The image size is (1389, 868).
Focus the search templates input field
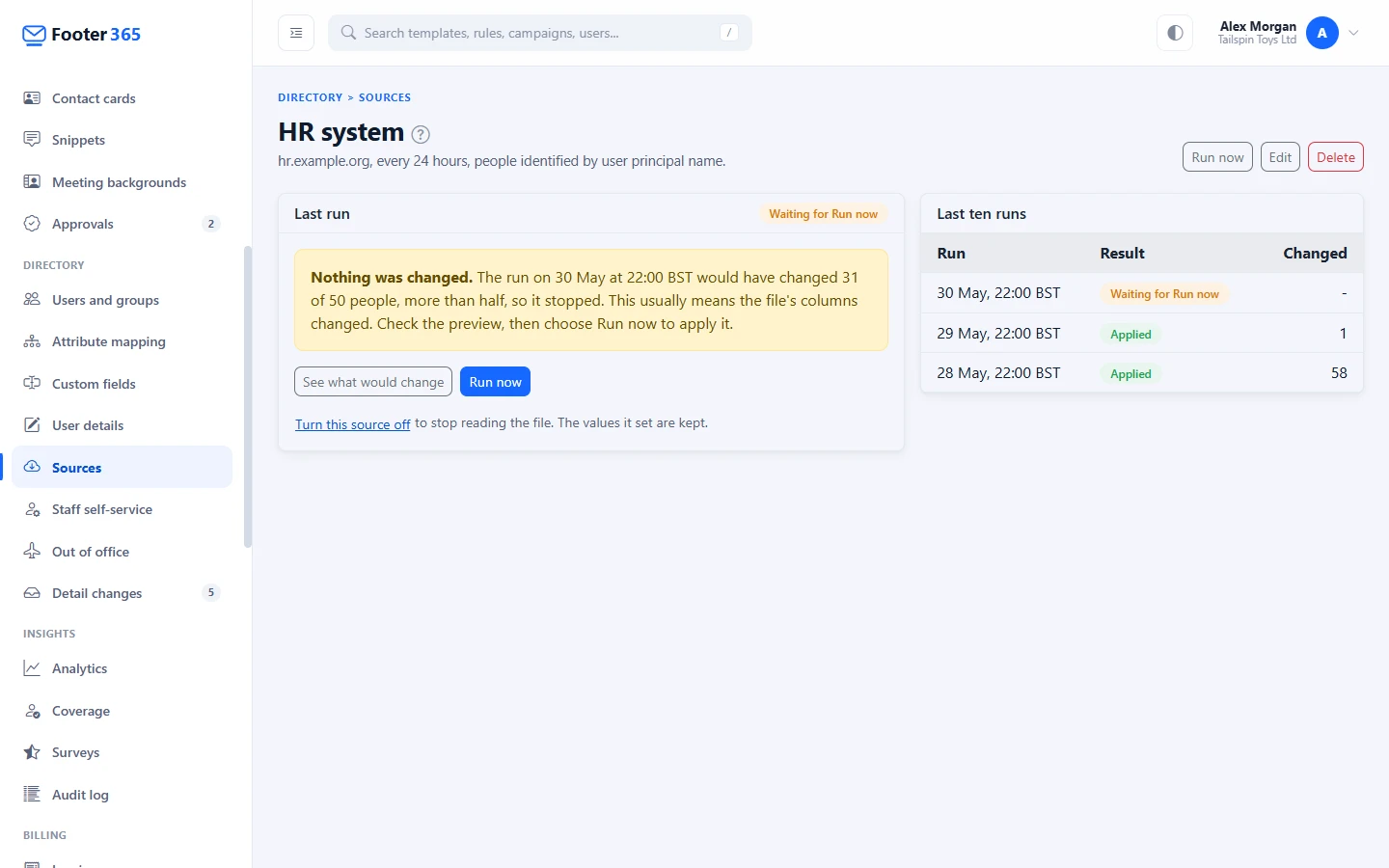pyautogui.click(x=540, y=33)
